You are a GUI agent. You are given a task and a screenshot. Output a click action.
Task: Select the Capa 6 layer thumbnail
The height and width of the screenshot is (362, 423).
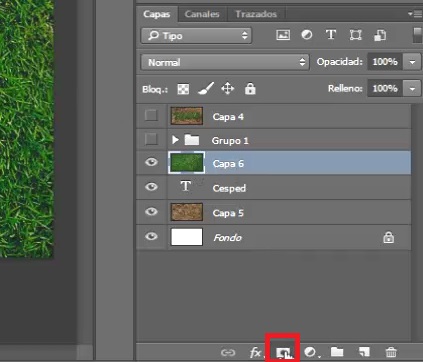pyautogui.click(x=187, y=163)
